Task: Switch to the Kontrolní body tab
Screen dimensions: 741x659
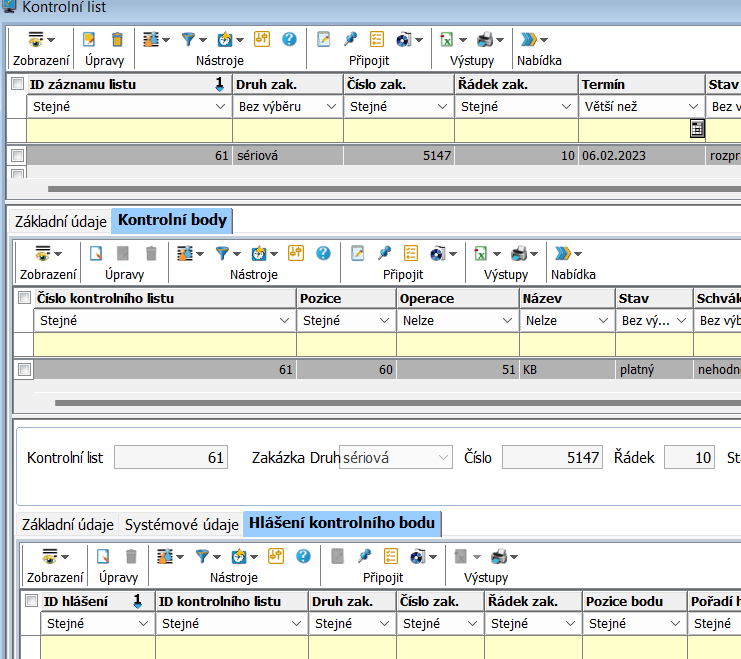Action: [x=172, y=220]
